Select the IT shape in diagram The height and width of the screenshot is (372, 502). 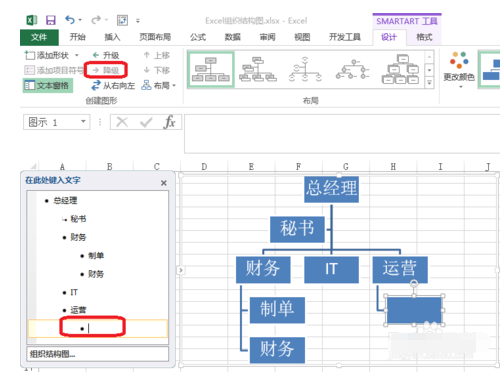331,270
